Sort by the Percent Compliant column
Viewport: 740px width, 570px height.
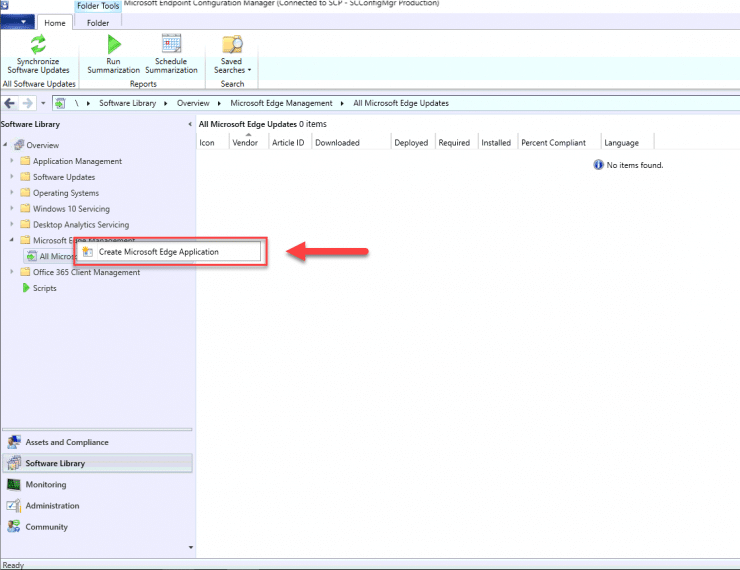pyautogui.click(x=553, y=143)
